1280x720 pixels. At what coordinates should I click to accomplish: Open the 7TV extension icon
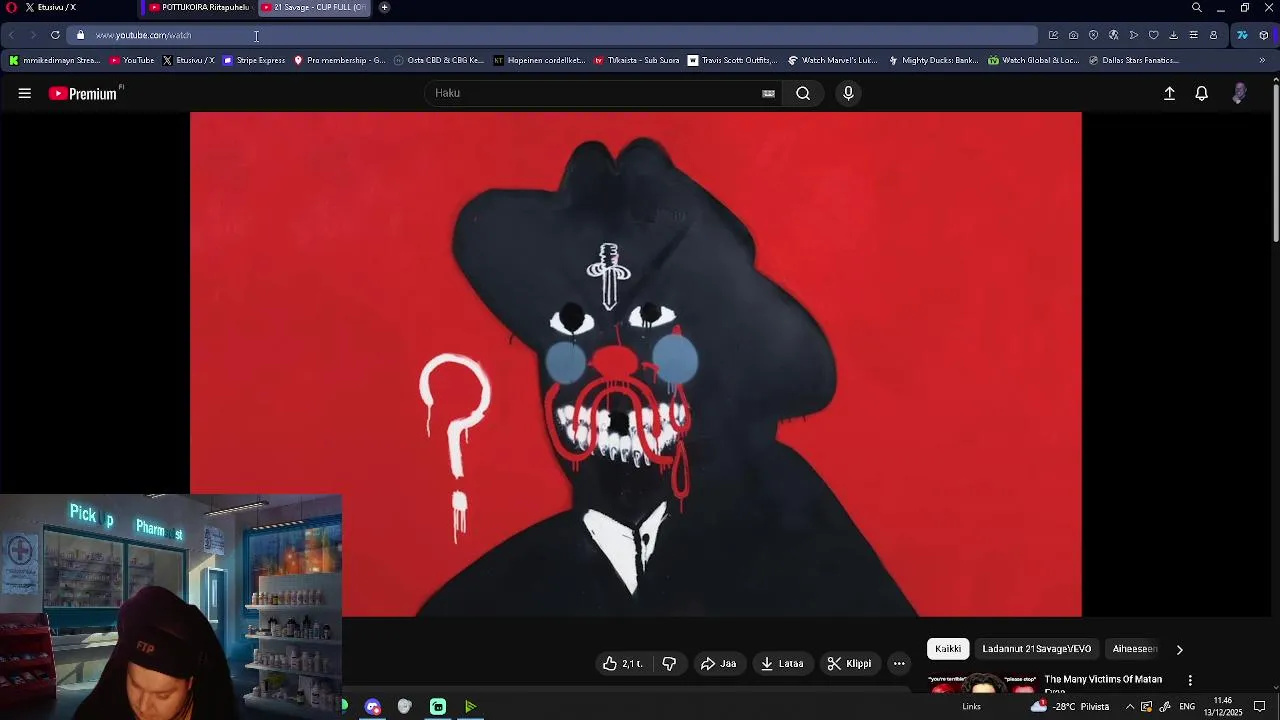click(1242, 35)
